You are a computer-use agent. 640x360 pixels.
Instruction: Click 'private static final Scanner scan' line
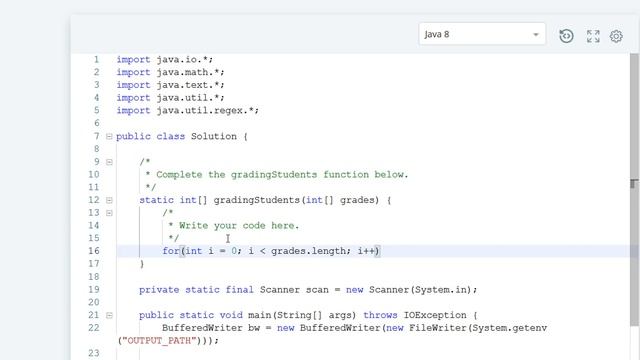tap(233, 290)
